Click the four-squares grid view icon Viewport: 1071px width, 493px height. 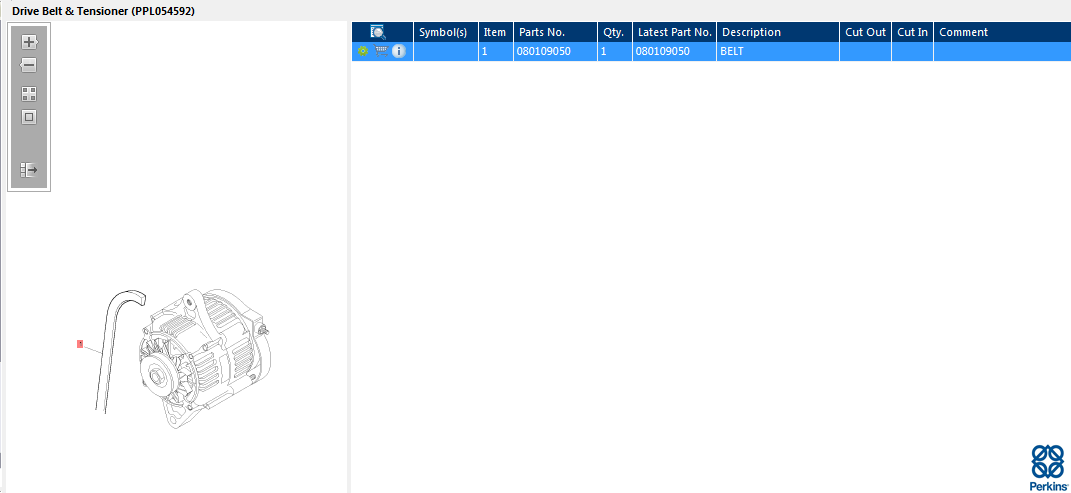tap(29, 94)
